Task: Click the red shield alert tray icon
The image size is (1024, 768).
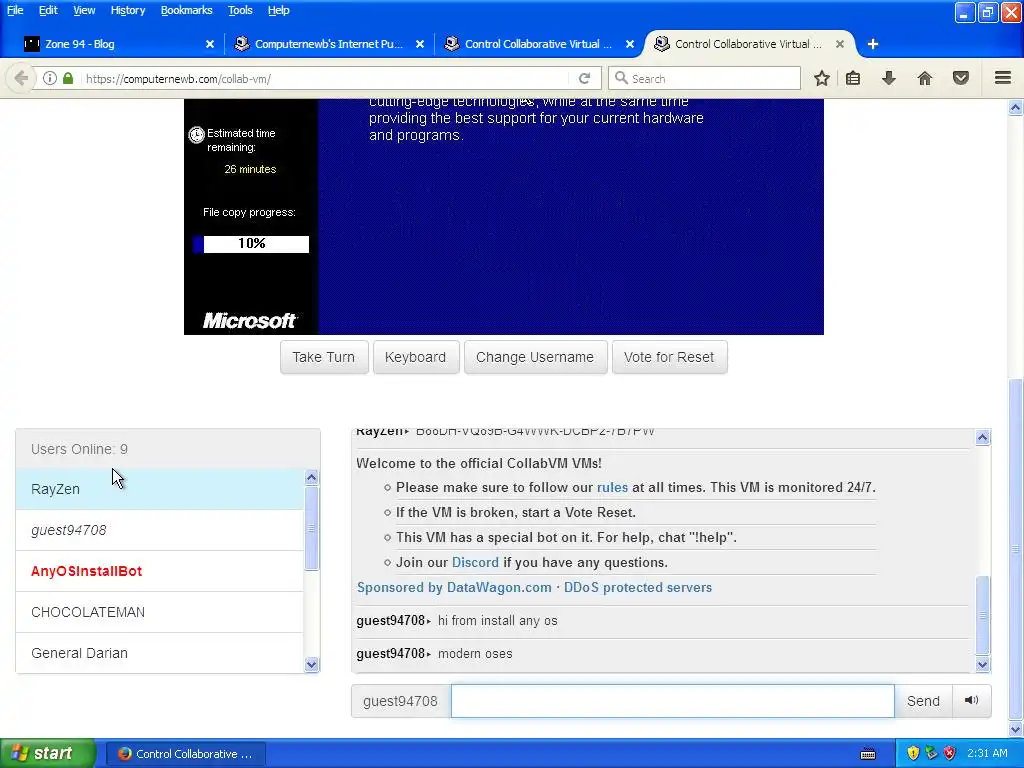Action: [x=950, y=754]
